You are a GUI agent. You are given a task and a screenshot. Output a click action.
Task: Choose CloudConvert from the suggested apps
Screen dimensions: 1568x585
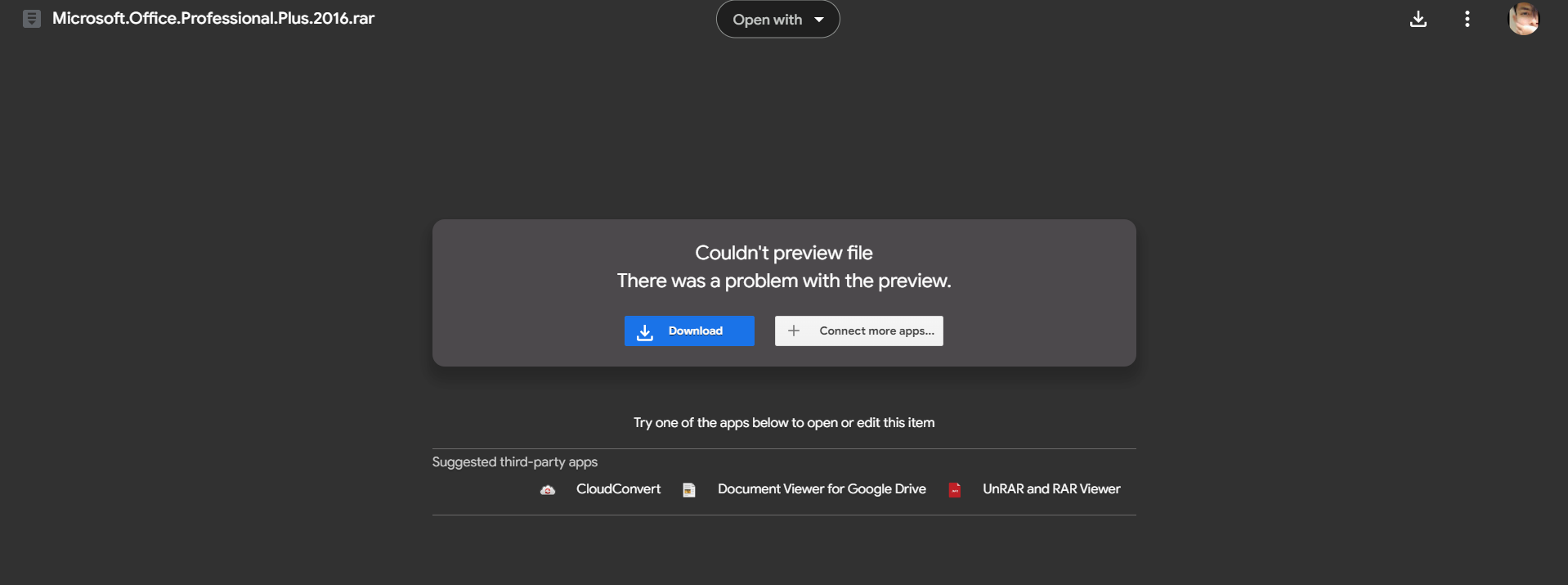click(x=618, y=488)
